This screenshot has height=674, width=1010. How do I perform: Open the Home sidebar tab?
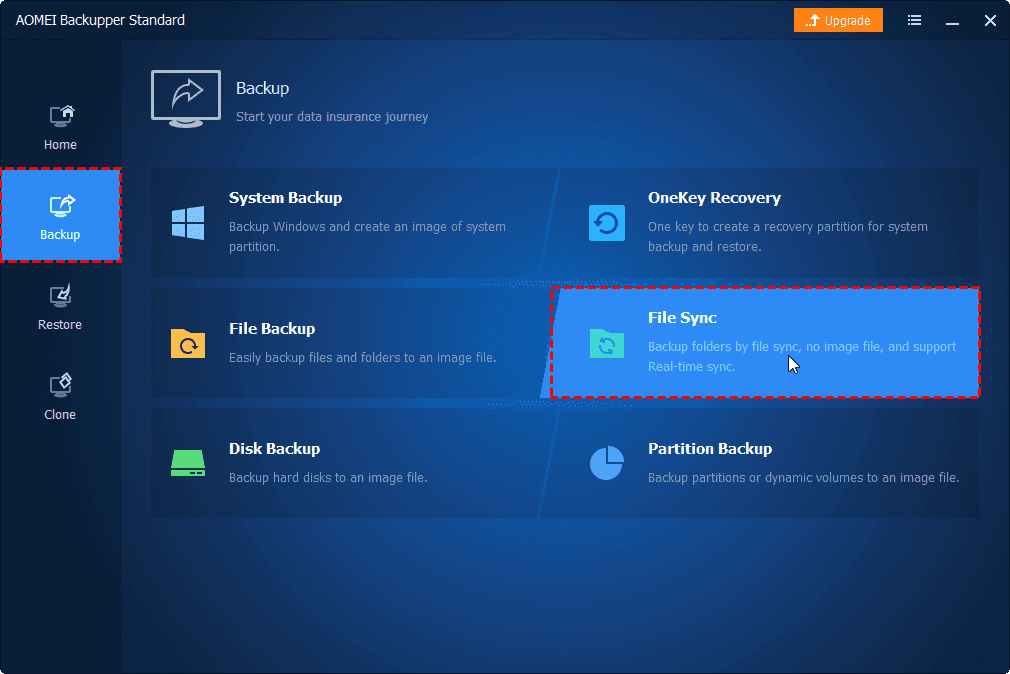(60, 128)
